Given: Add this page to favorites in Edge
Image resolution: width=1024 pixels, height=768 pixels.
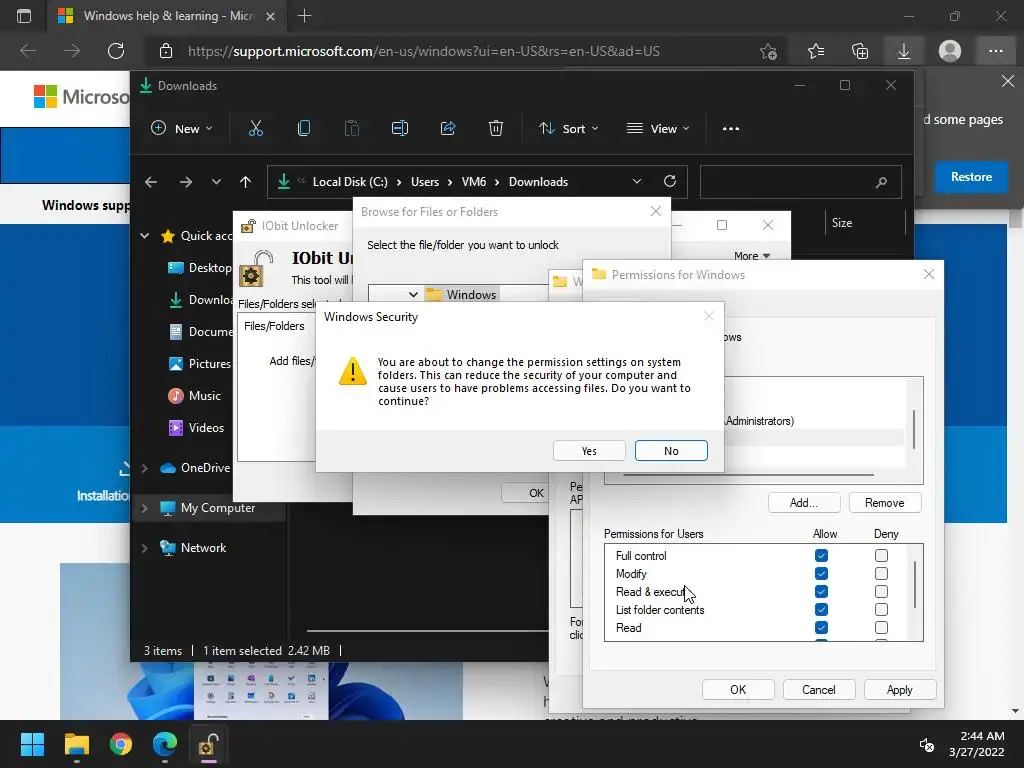Looking at the screenshot, I should pos(769,51).
